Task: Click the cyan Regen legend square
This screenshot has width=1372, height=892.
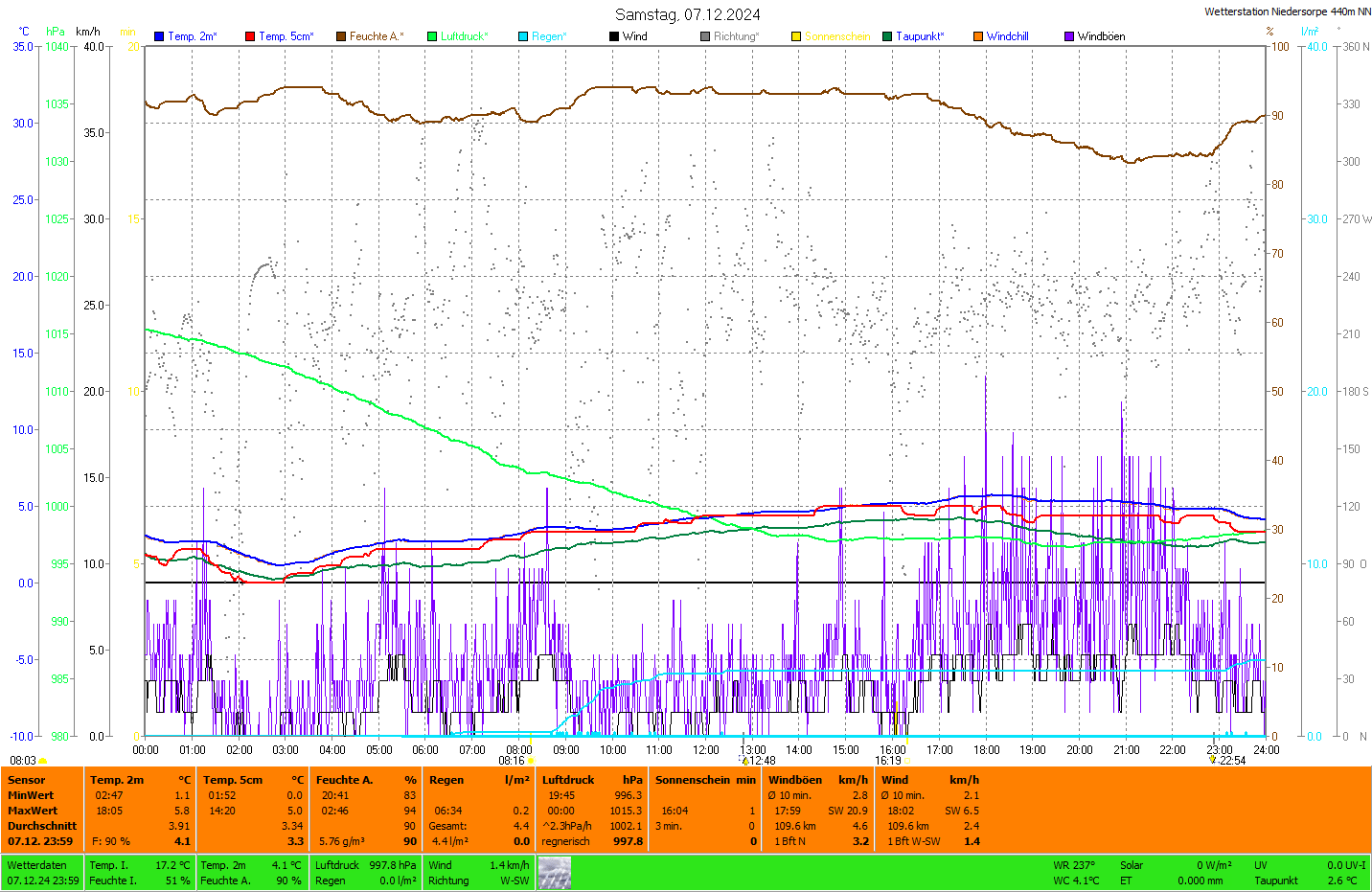Action: click(x=523, y=36)
